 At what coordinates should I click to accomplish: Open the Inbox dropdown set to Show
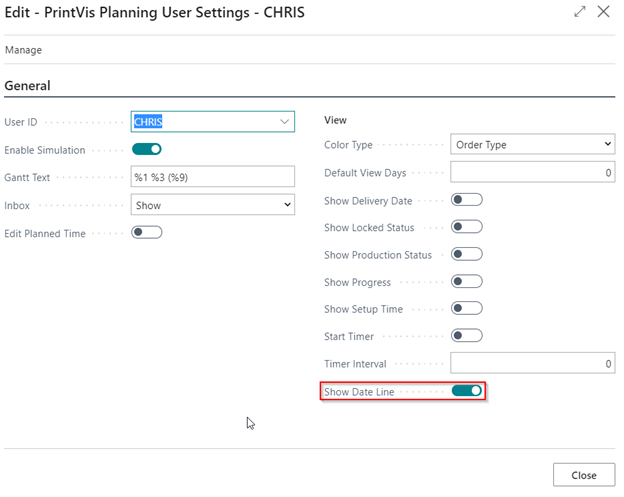213,205
